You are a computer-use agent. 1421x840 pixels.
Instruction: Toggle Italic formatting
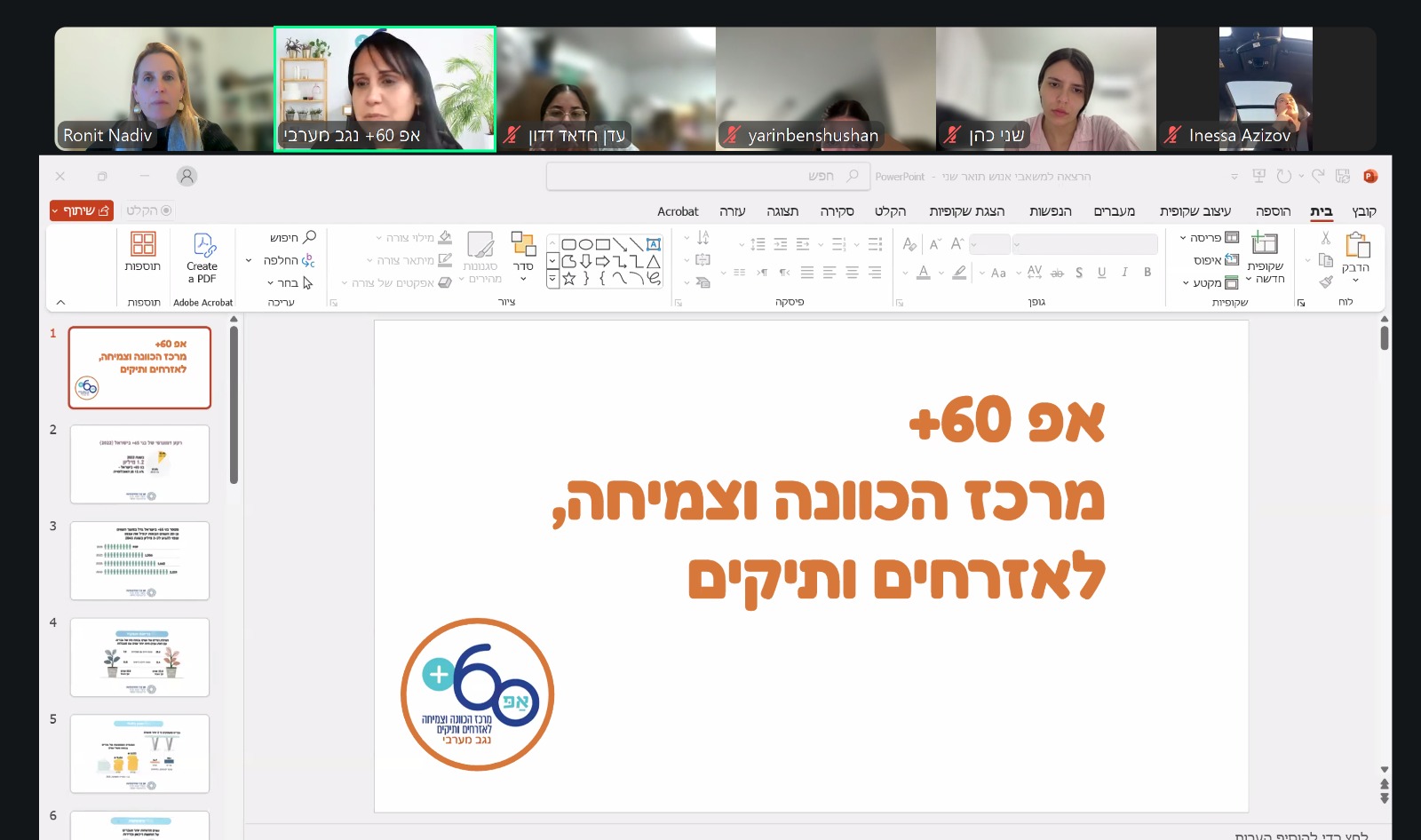1124,273
